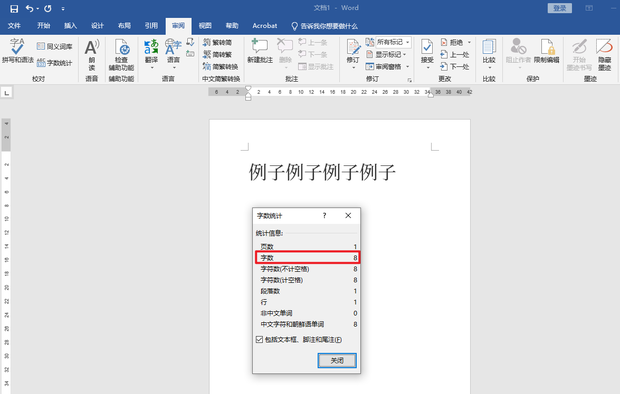Click the 字符数(计空格) row
The height and width of the screenshot is (394, 620).
tap(308, 280)
